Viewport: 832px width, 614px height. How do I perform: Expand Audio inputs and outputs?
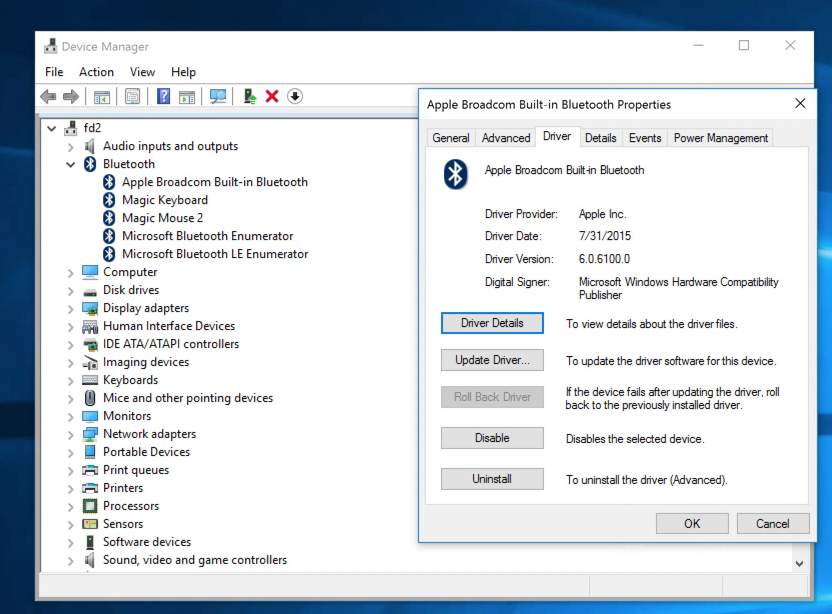click(x=71, y=146)
